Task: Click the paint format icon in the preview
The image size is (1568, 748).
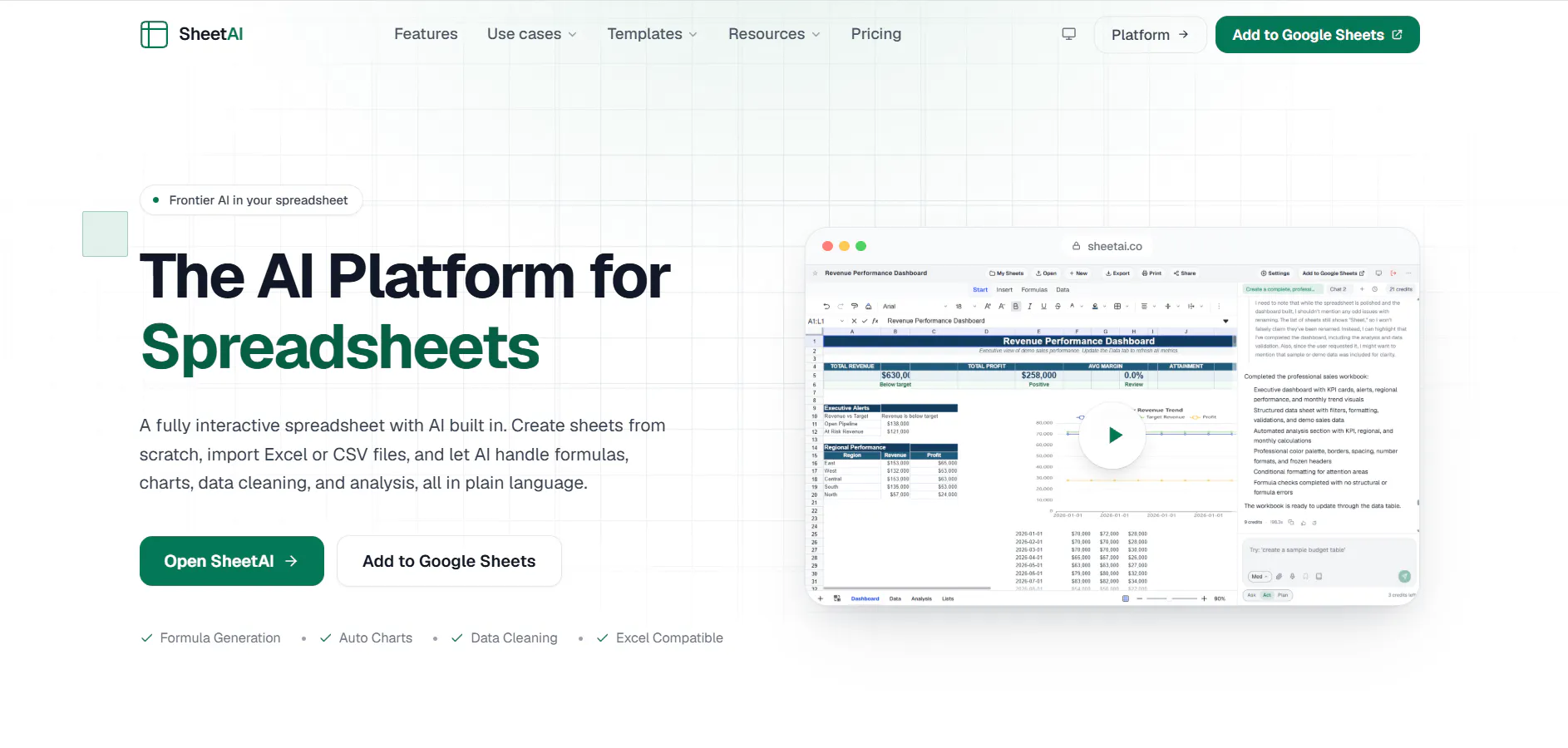Action: (x=855, y=307)
